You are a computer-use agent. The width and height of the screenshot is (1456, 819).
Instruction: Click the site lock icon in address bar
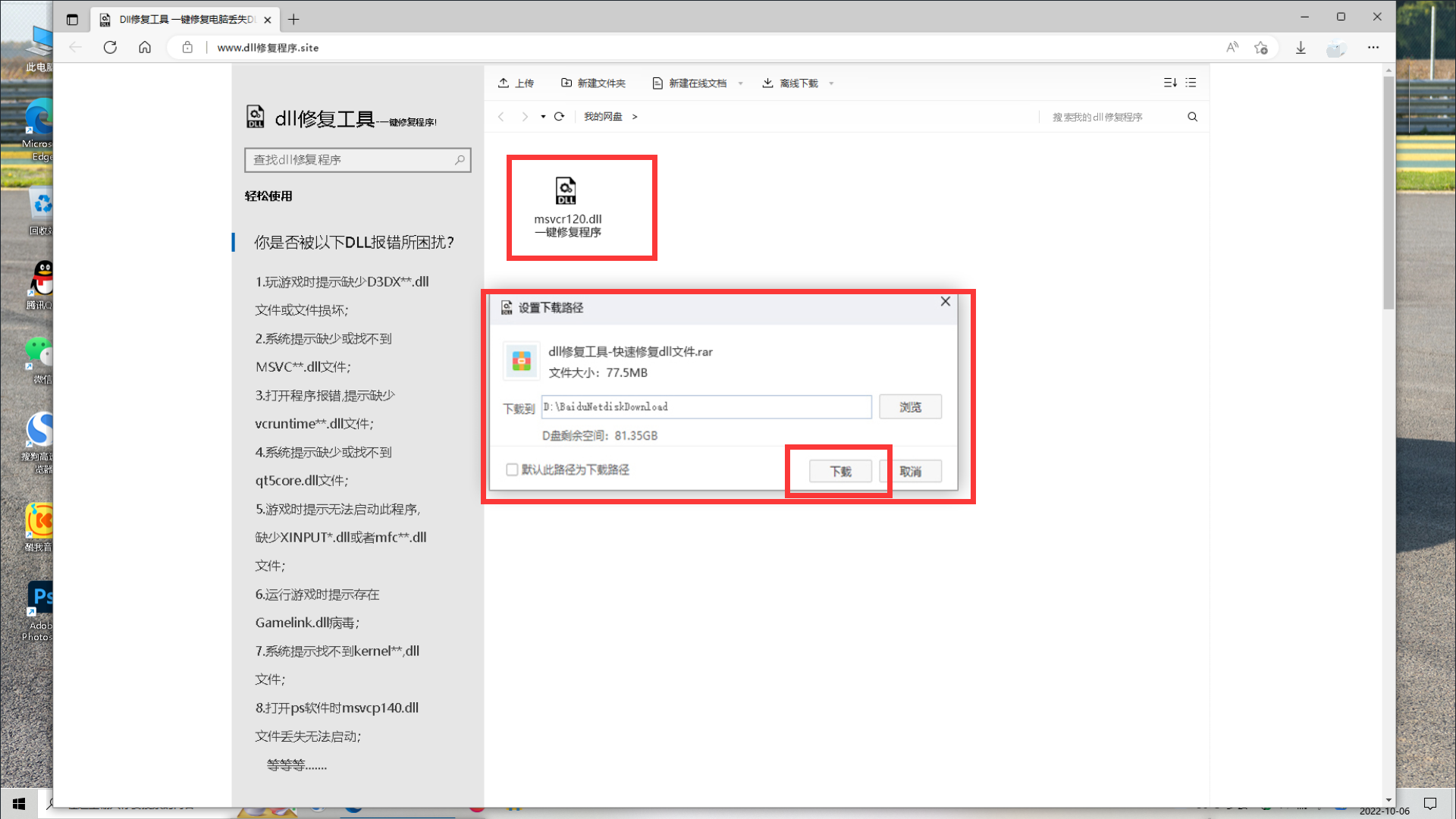tap(187, 47)
